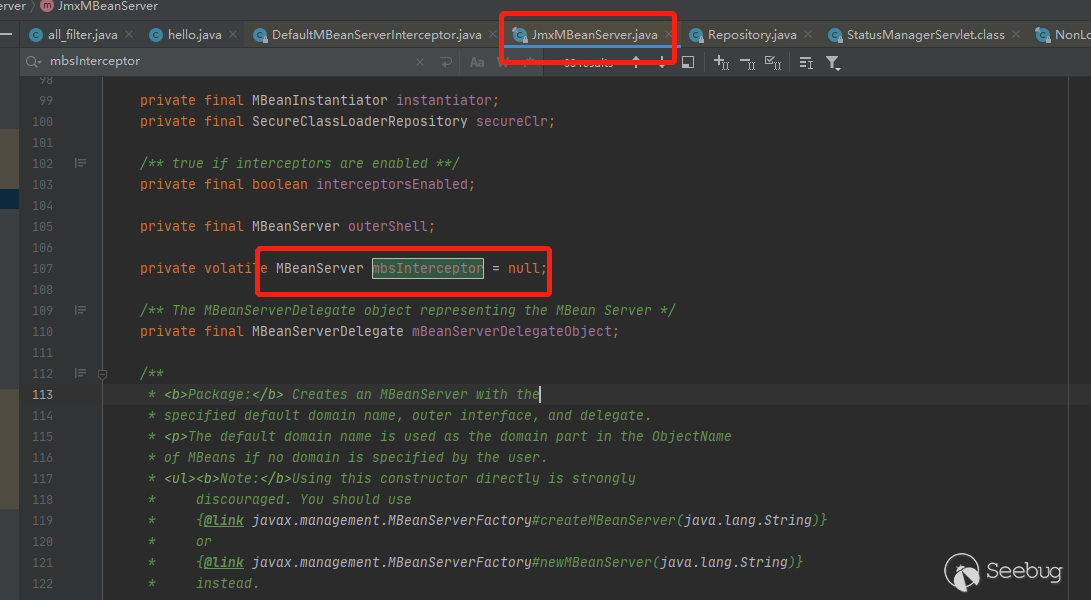The width and height of the screenshot is (1091, 600).
Task: Open the search filter options dropdown
Action: [x=833, y=62]
